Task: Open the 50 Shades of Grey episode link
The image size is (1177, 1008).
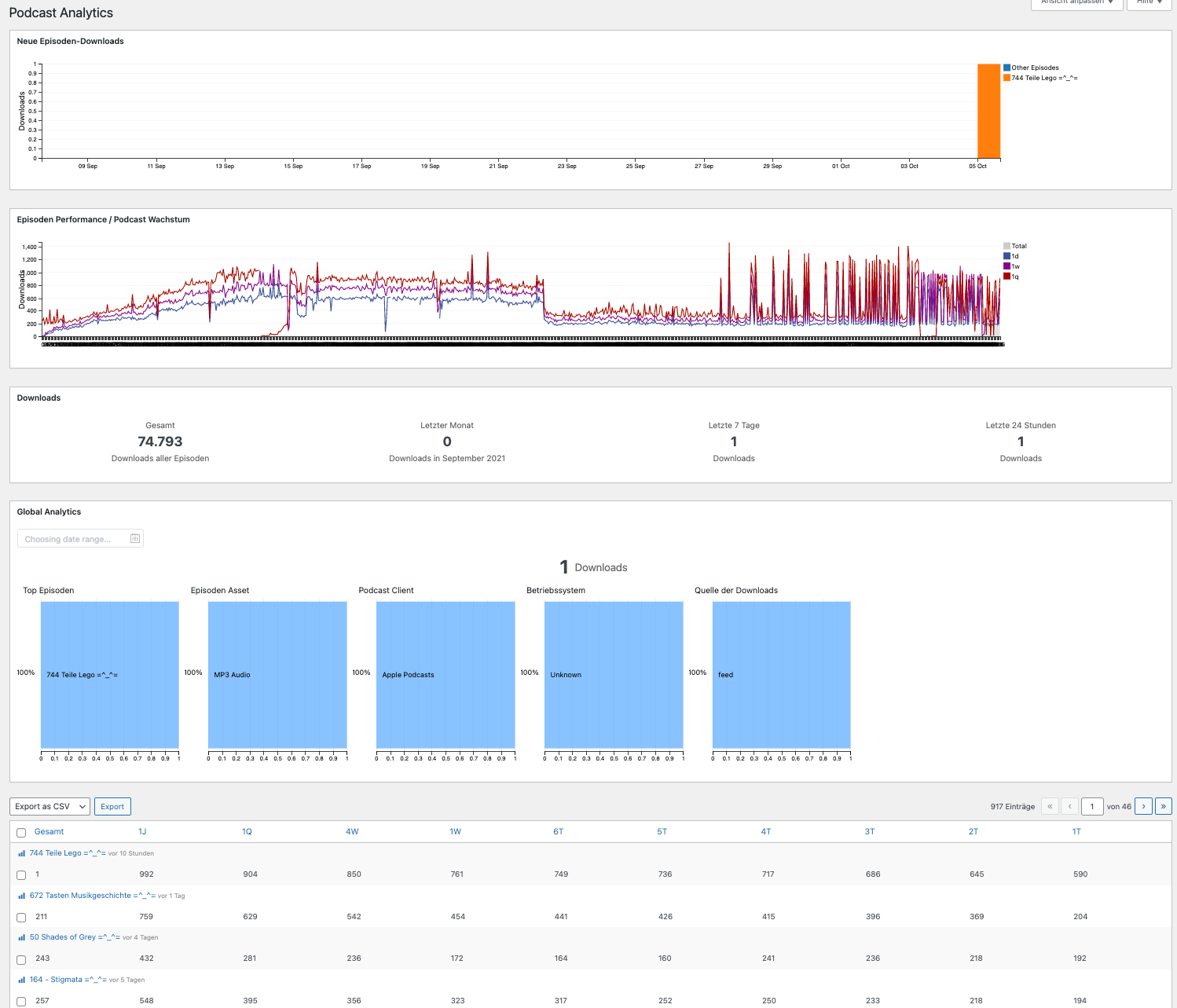Action: pyautogui.click(x=75, y=937)
